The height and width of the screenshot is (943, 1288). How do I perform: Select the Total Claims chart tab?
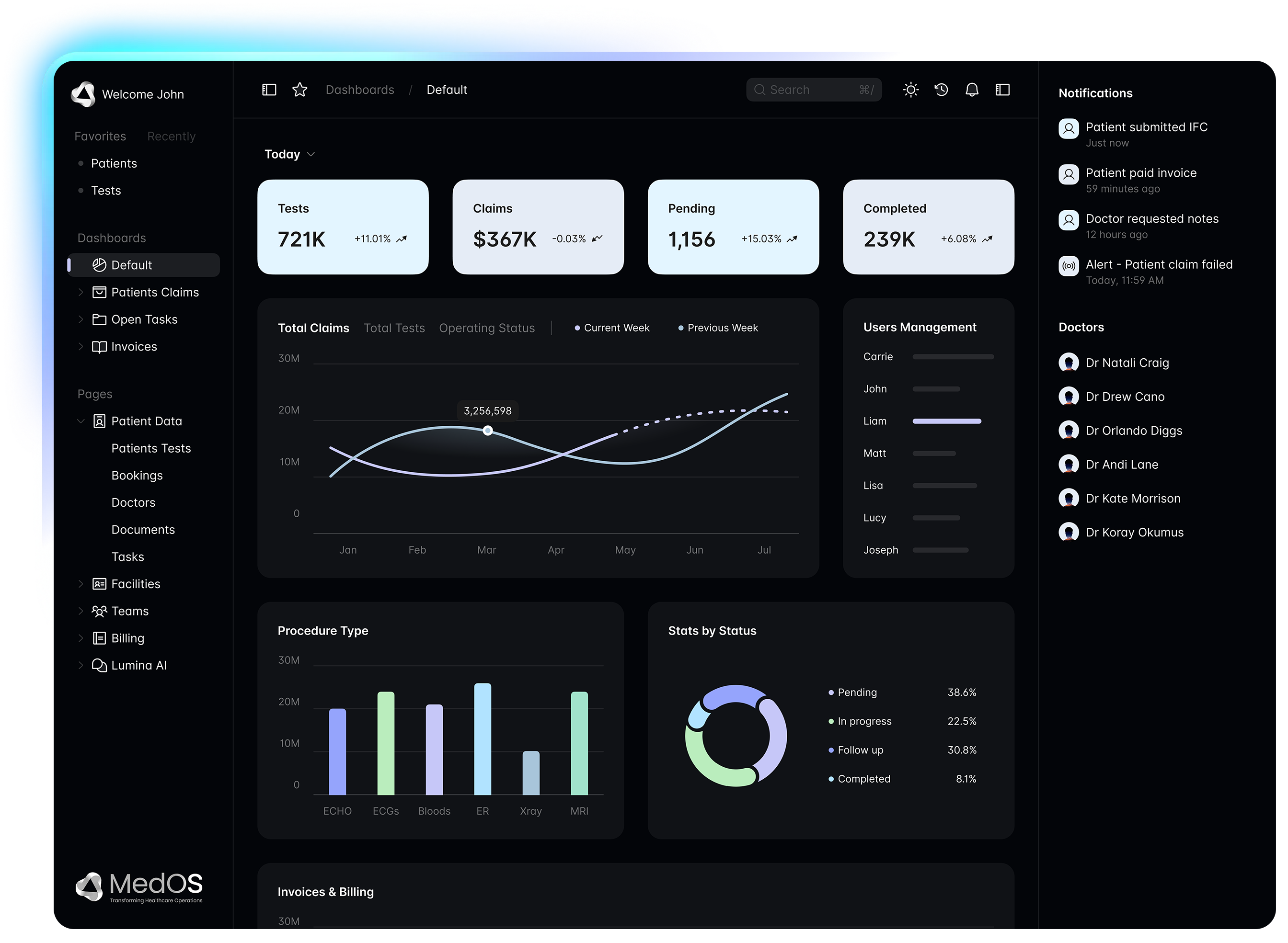pyautogui.click(x=313, y=328)
